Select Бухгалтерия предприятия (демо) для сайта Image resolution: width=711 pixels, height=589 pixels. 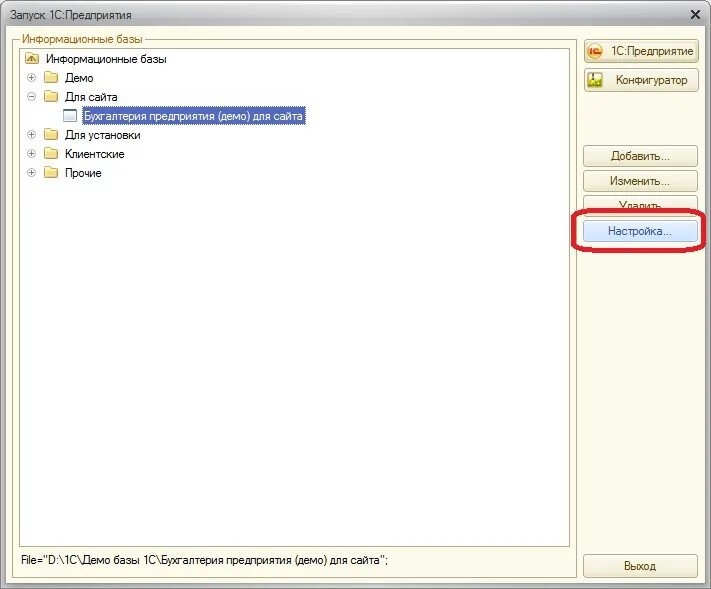pyautogui.click(x=193, y=116)
